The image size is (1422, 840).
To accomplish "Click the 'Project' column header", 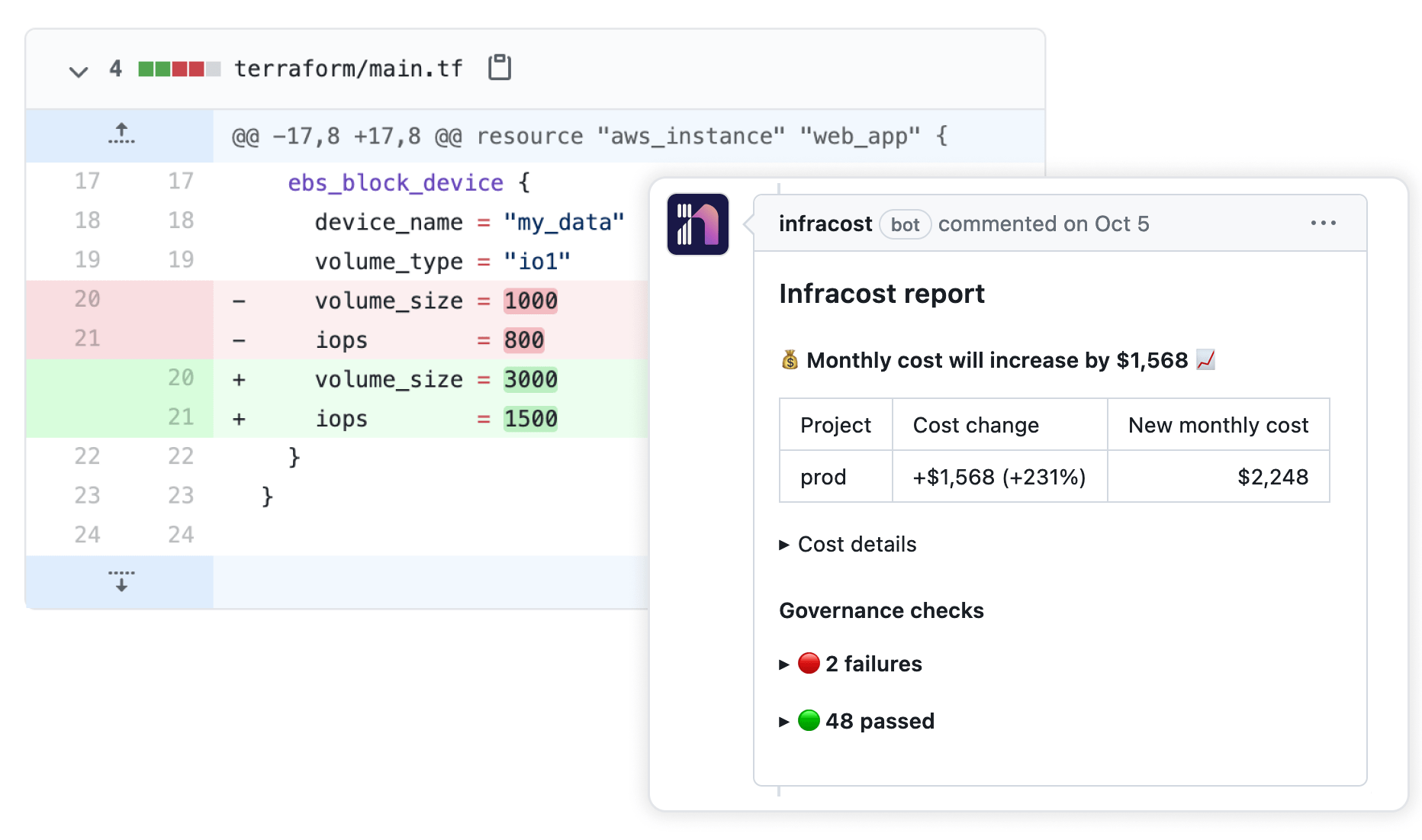I will tap(836, 425).
